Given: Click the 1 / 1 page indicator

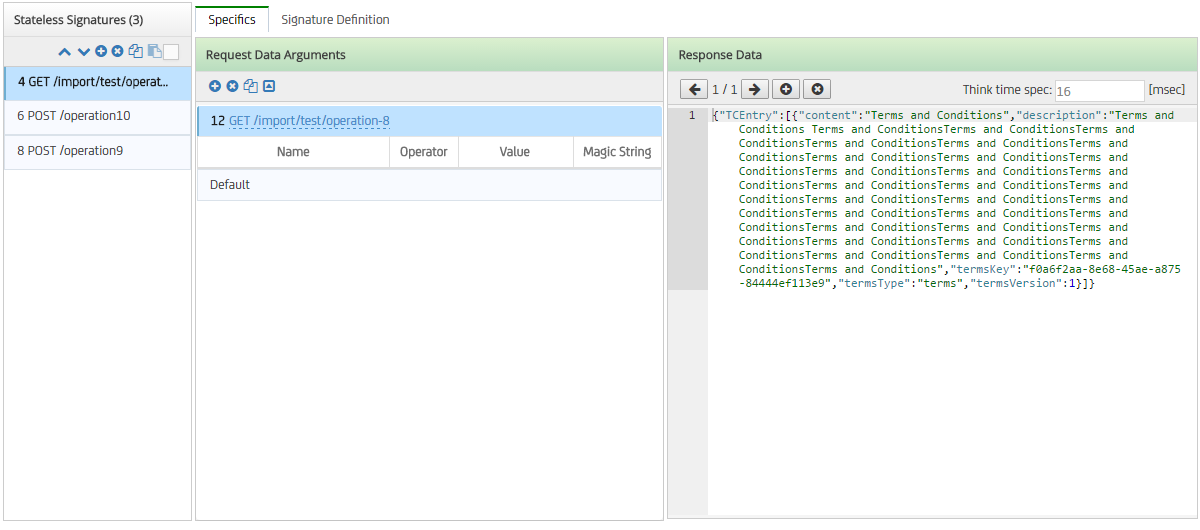Looking at the screenshot, I should click(x=724, y=90).
